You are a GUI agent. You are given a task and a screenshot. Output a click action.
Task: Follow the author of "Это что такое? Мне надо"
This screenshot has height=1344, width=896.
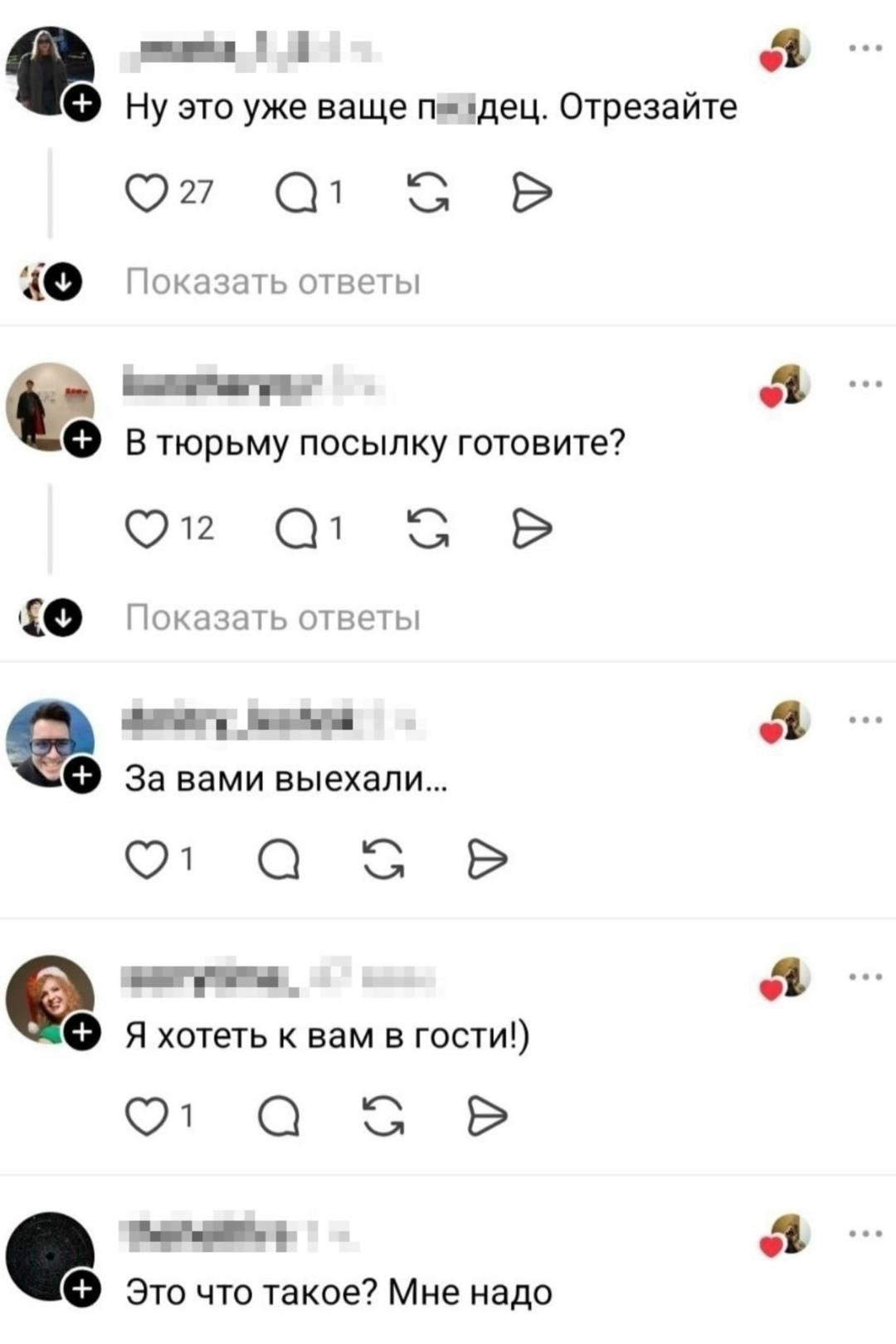pyautogui.click(x=83, y=1289)
